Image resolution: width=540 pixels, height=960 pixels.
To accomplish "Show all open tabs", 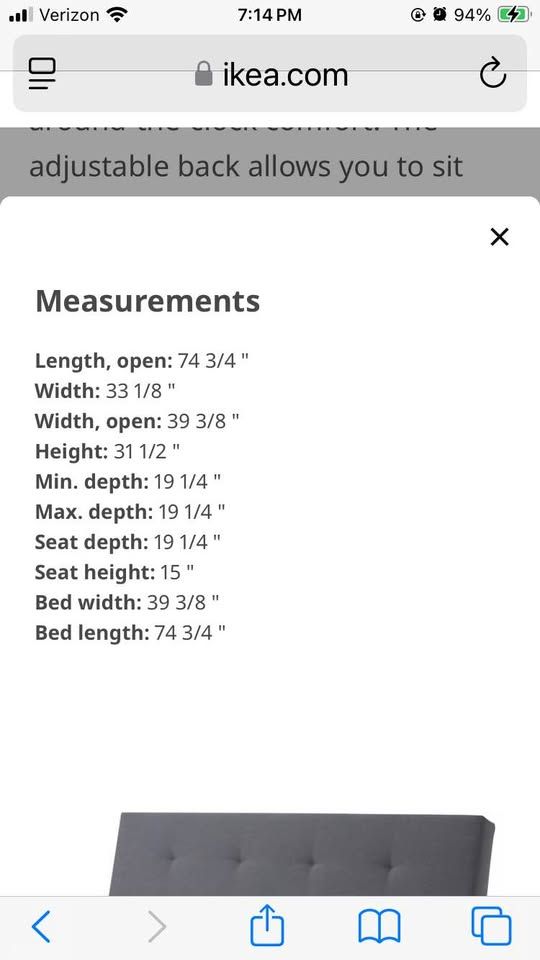I will click(x=491, y=926).
